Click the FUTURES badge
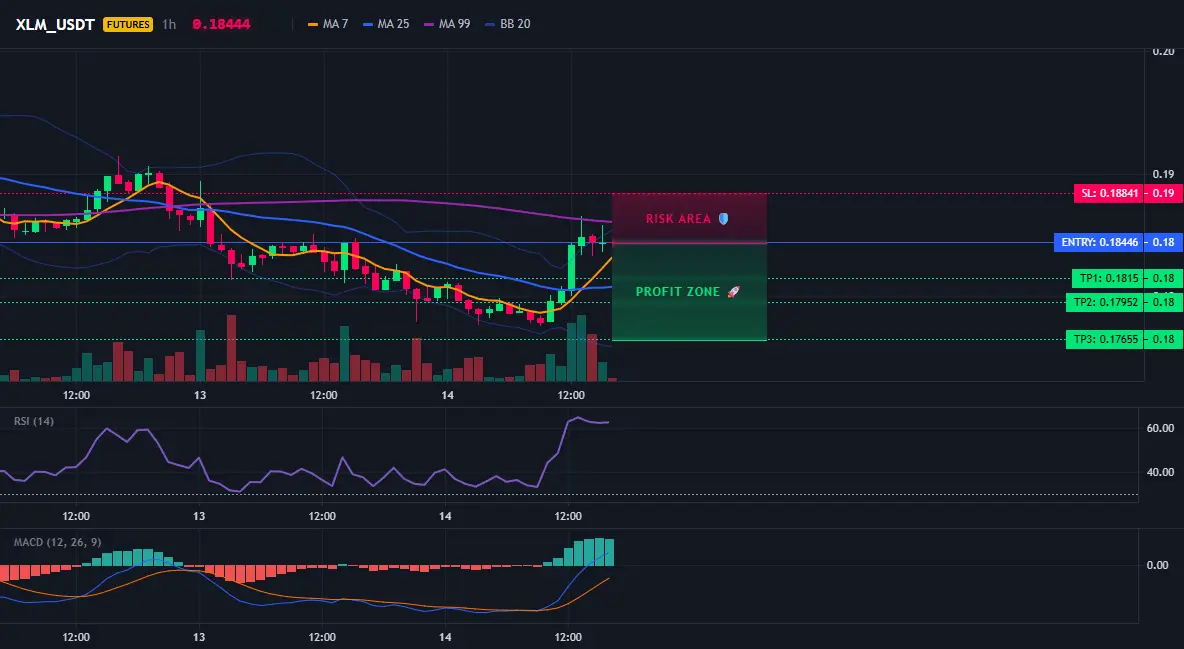1184x649 pixels. coord(128,24)
